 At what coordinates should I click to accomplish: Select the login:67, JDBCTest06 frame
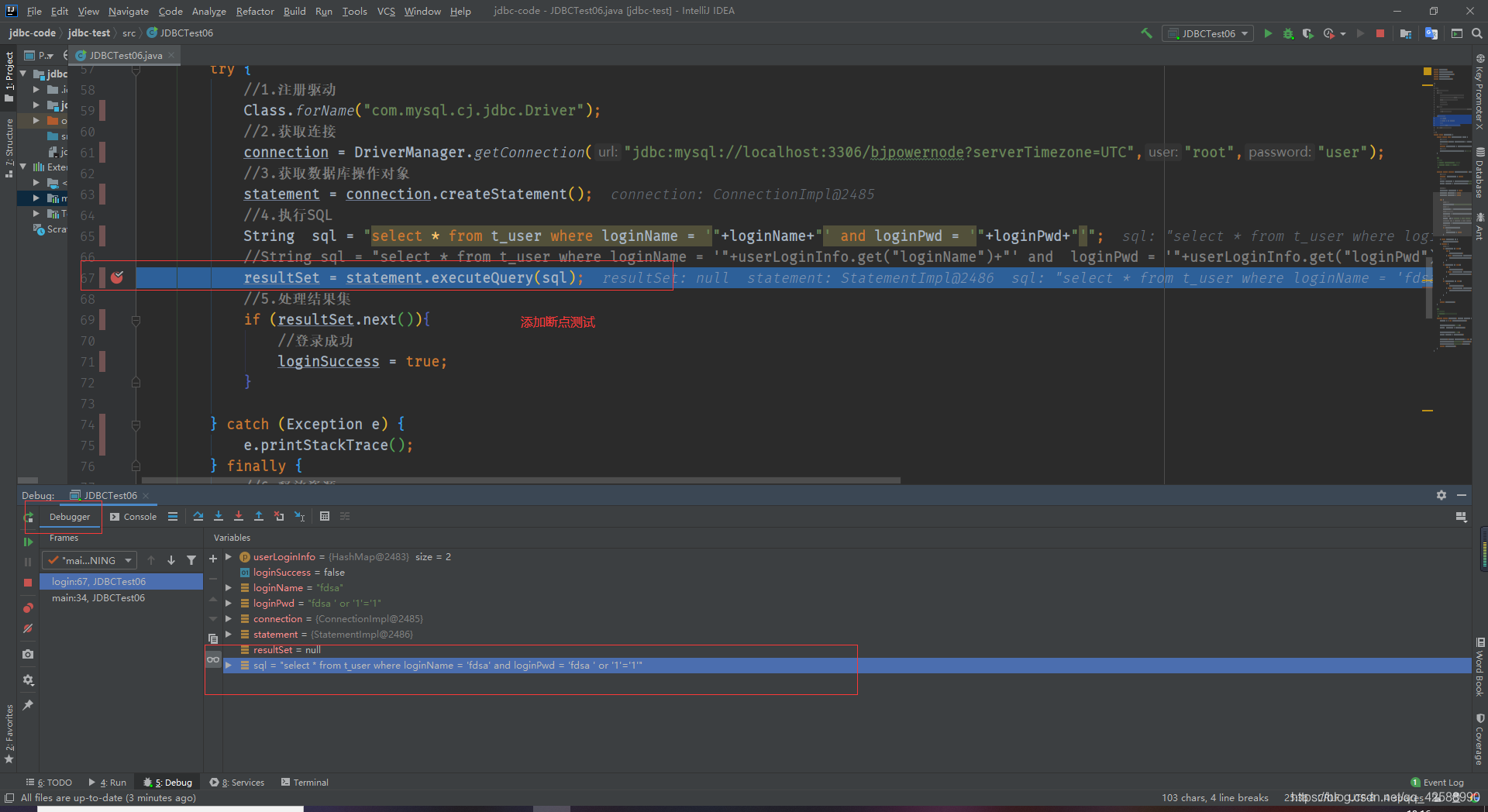[121, 582]
